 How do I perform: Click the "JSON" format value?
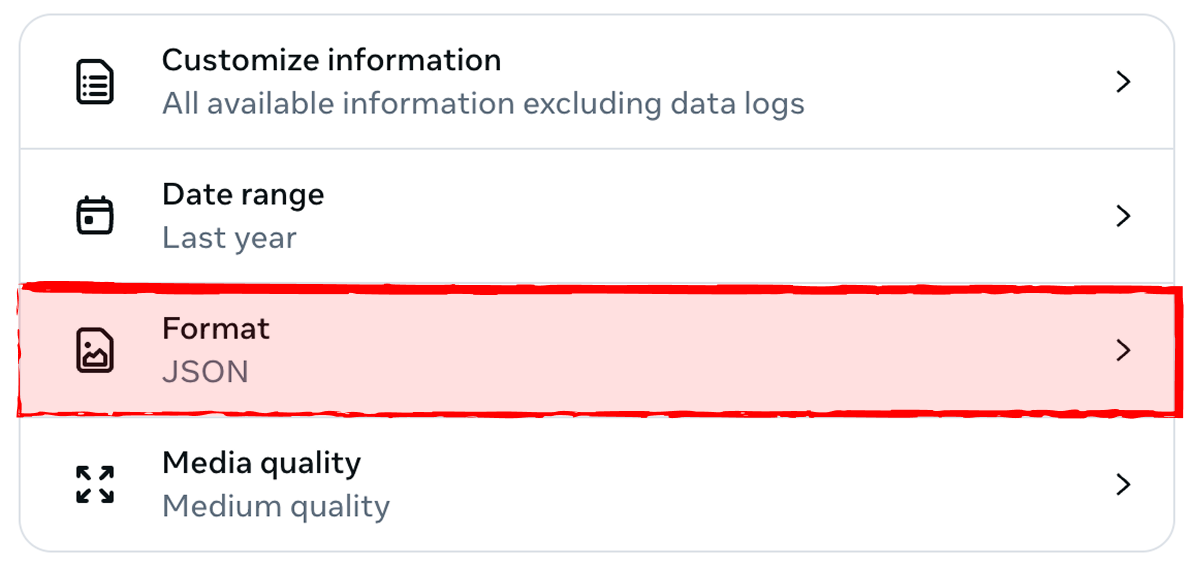point(205,372)
